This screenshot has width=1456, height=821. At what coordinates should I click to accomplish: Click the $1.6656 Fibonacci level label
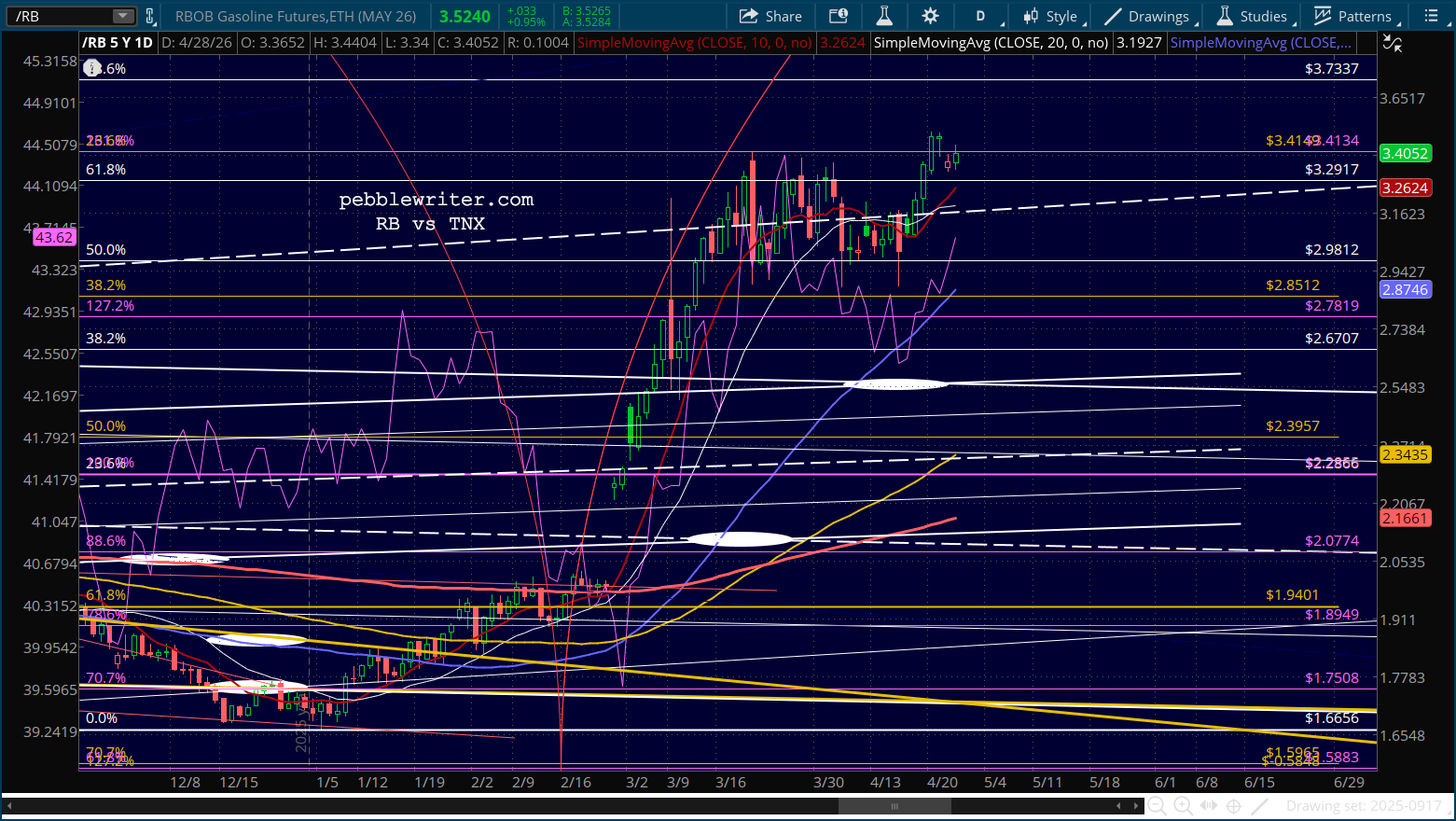(1332, 717)
